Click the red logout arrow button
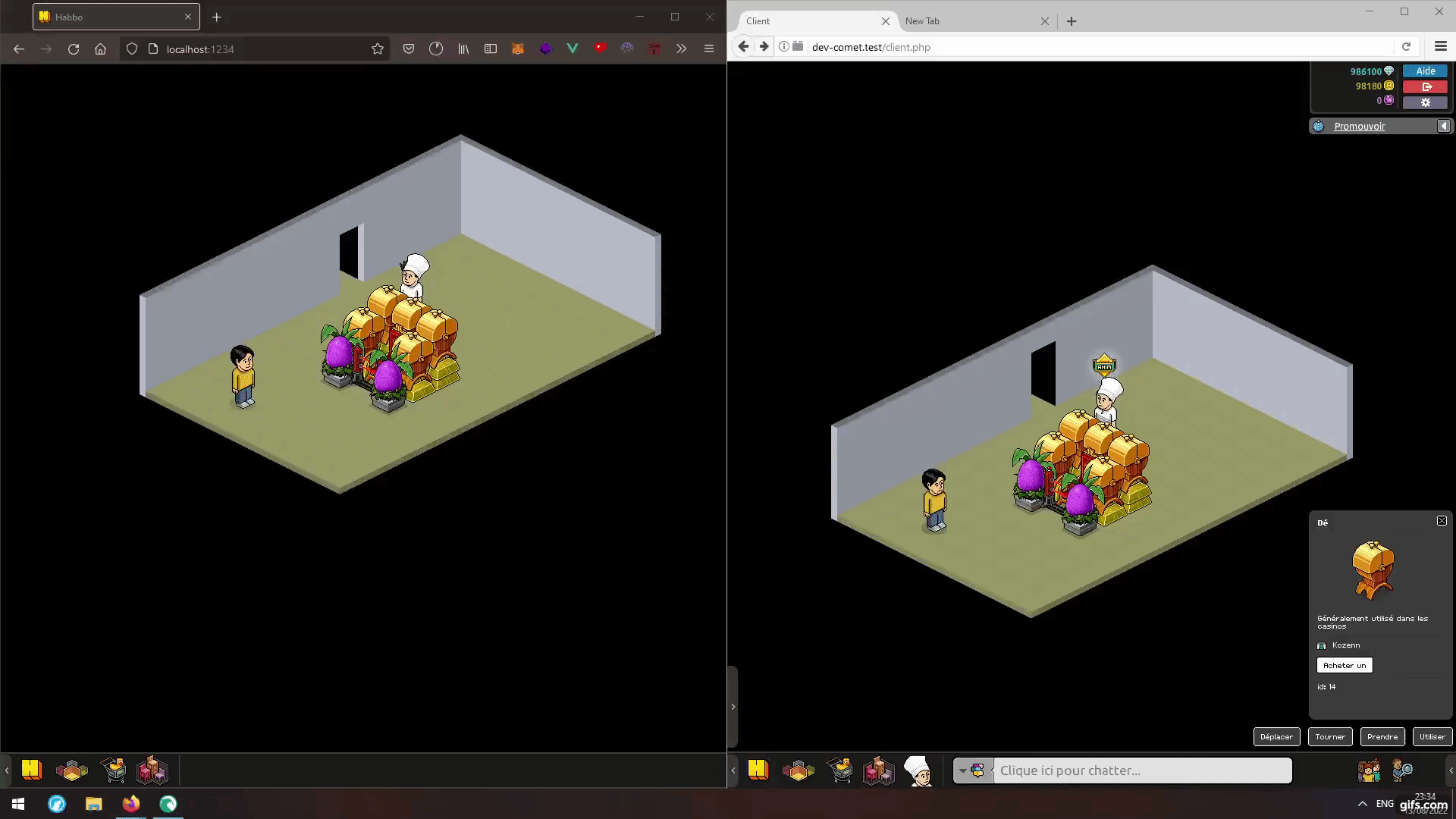Image resolution: width=1456 pixels, height=819 pixels. click(1425, 86)
